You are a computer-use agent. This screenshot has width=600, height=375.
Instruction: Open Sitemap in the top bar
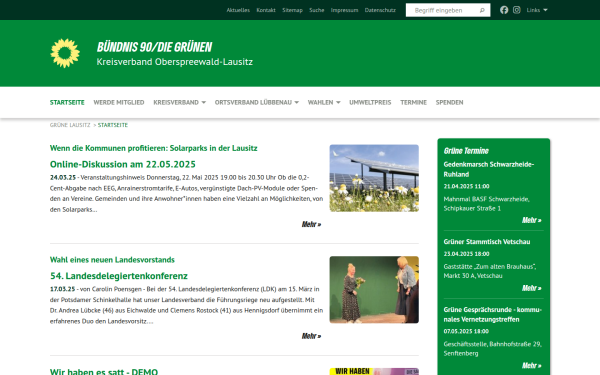(x=292, y=10)
